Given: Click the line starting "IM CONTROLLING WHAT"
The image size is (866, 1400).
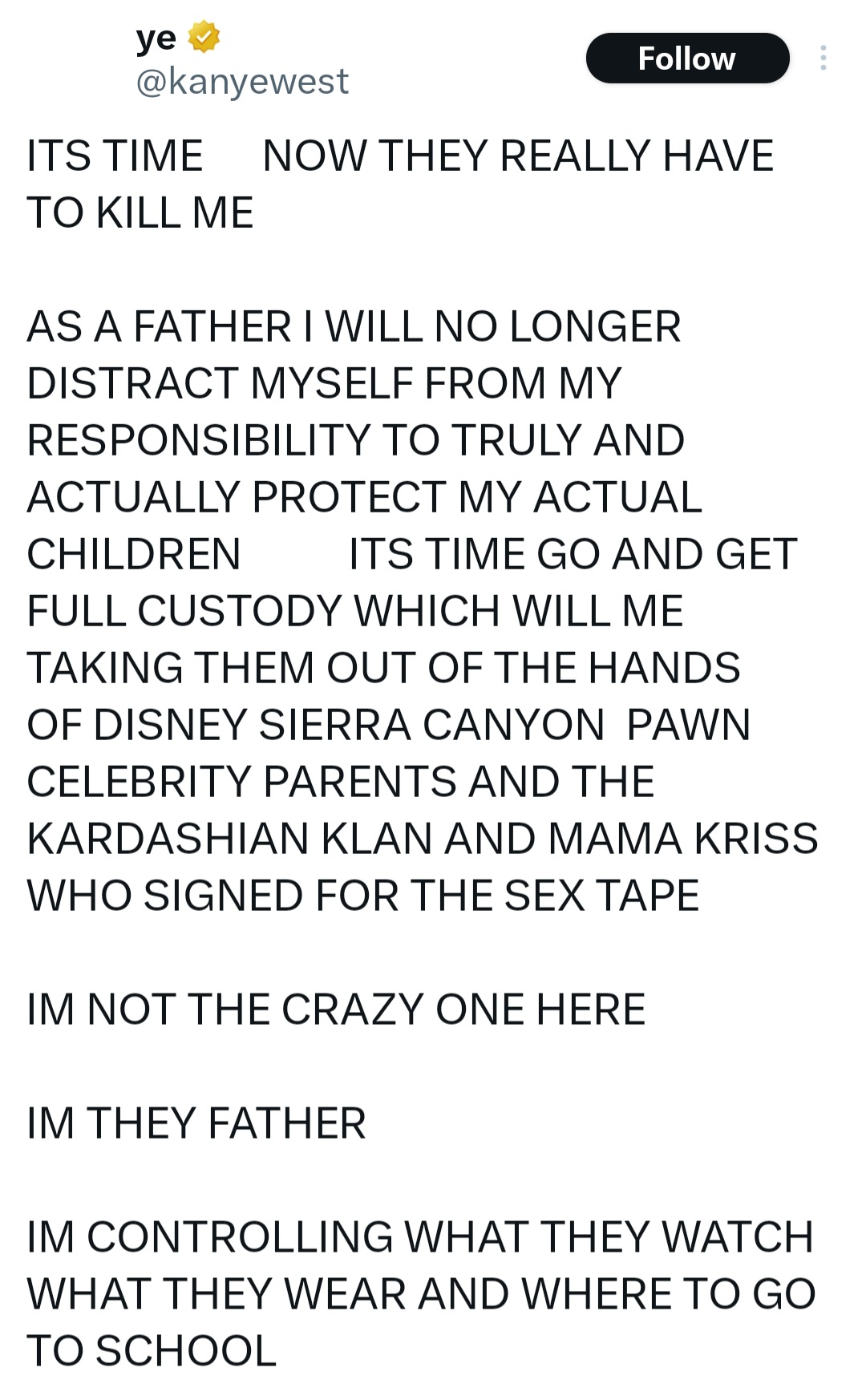Looking at the screenshot, I should pos(419,1237).
